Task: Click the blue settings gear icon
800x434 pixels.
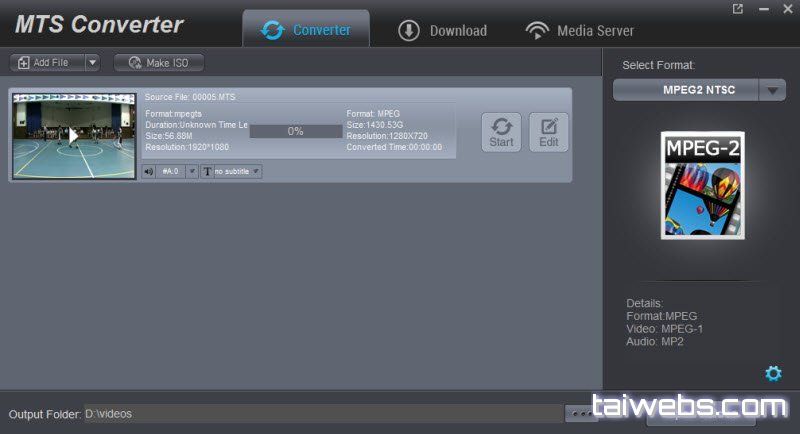Action: pyautogui.click(x=772, y=373)
